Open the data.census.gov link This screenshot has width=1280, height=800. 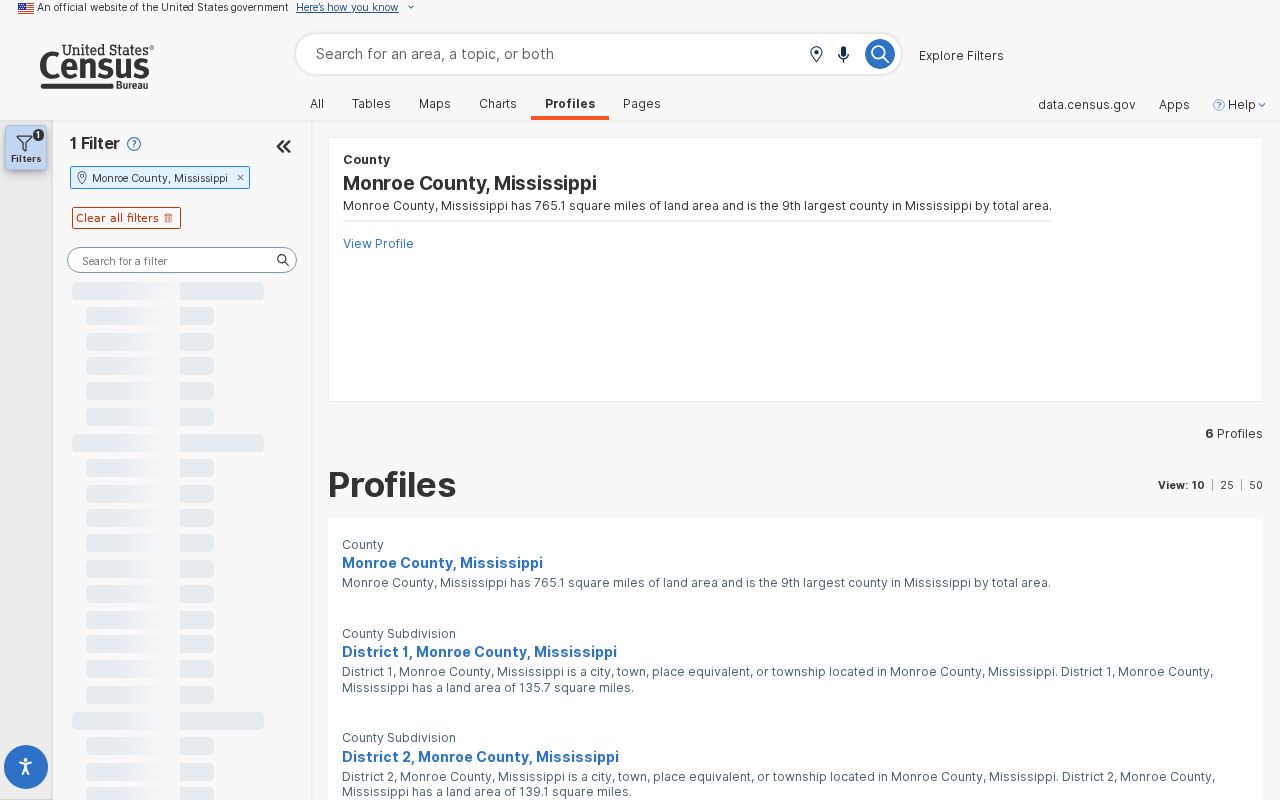pos(1086,104)
